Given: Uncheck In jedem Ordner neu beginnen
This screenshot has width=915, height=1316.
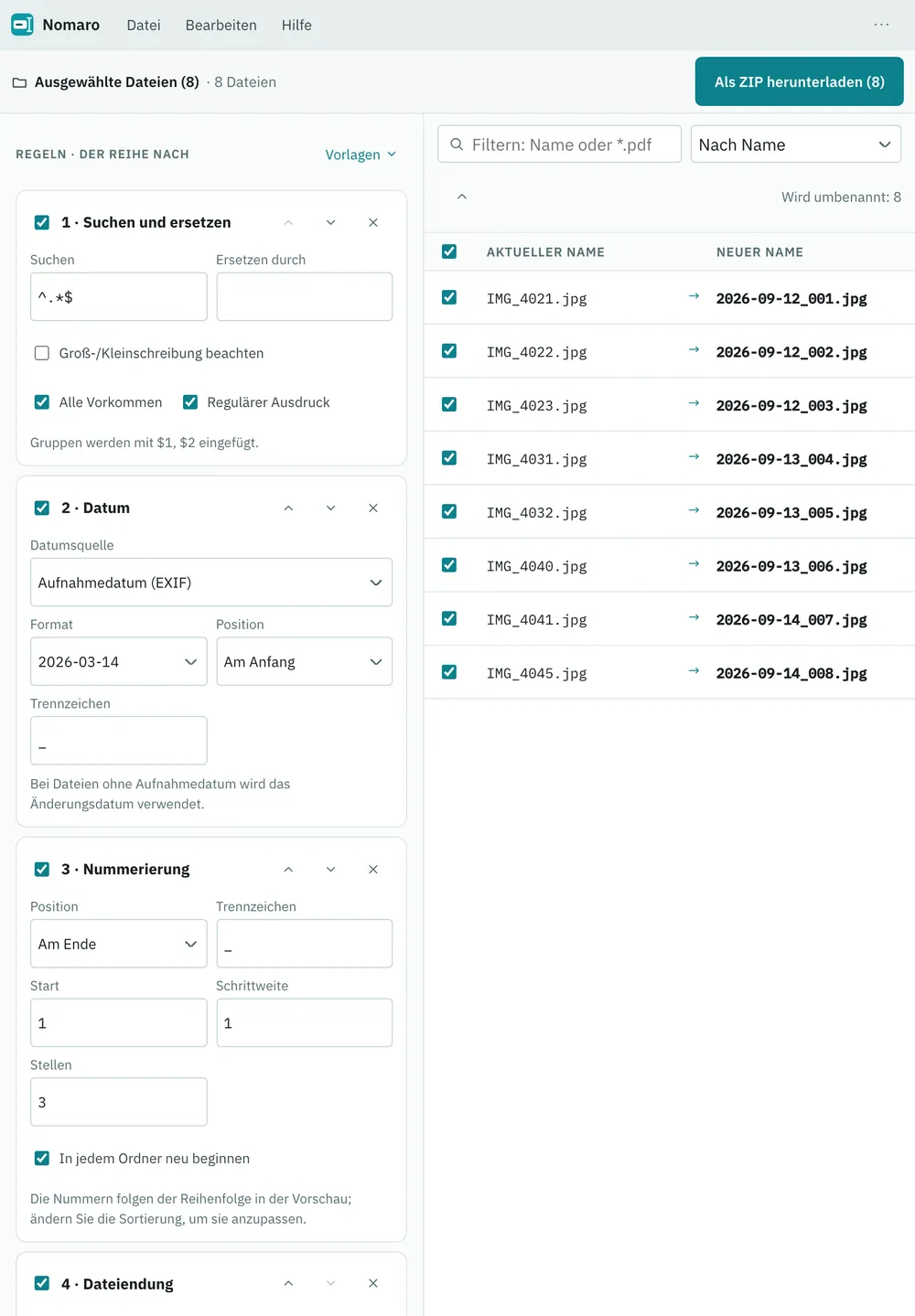Looking at the screenshot, I should click(42, 1158).
